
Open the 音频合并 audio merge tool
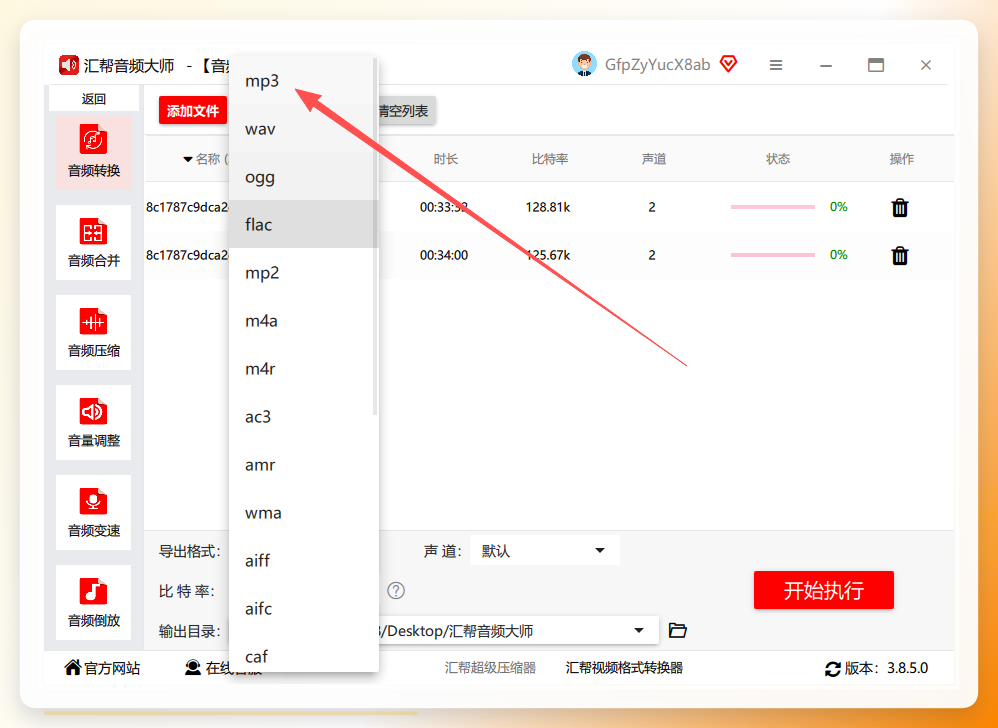pyautogui.click(x=94, y=242)
